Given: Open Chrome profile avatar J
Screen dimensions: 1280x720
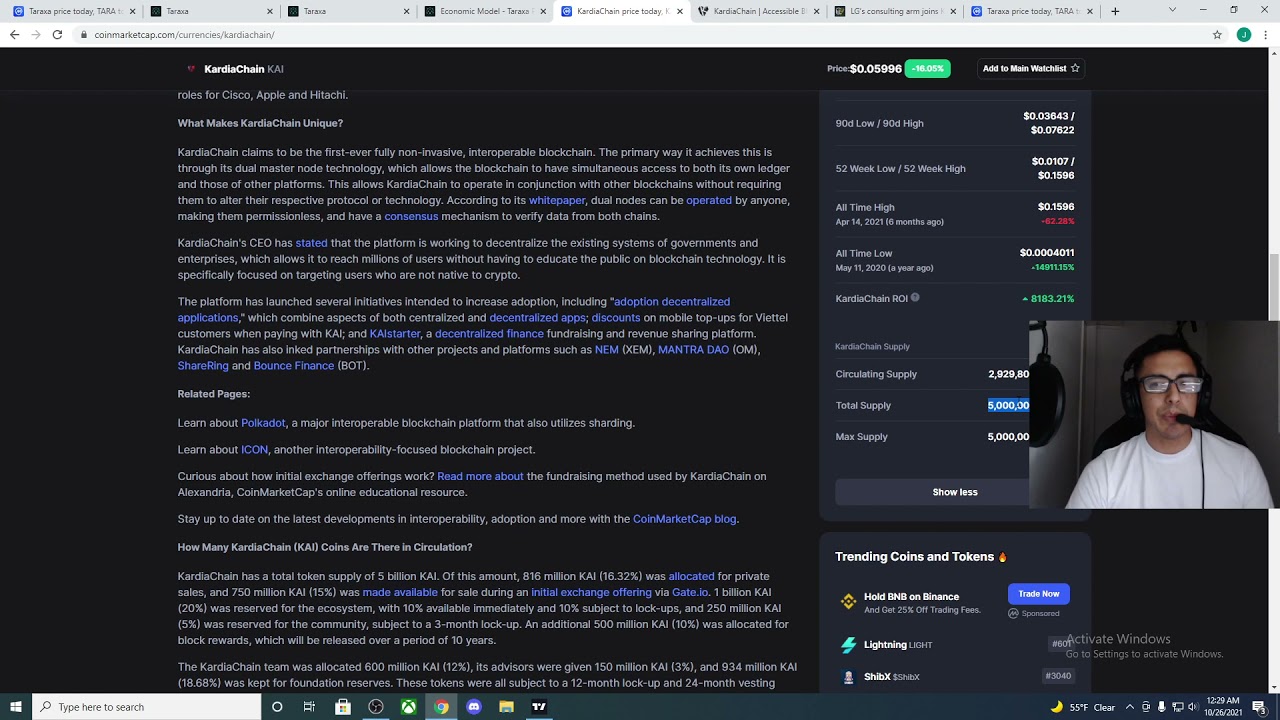Looking at the screenshot, I should (x=1244, y=34).
